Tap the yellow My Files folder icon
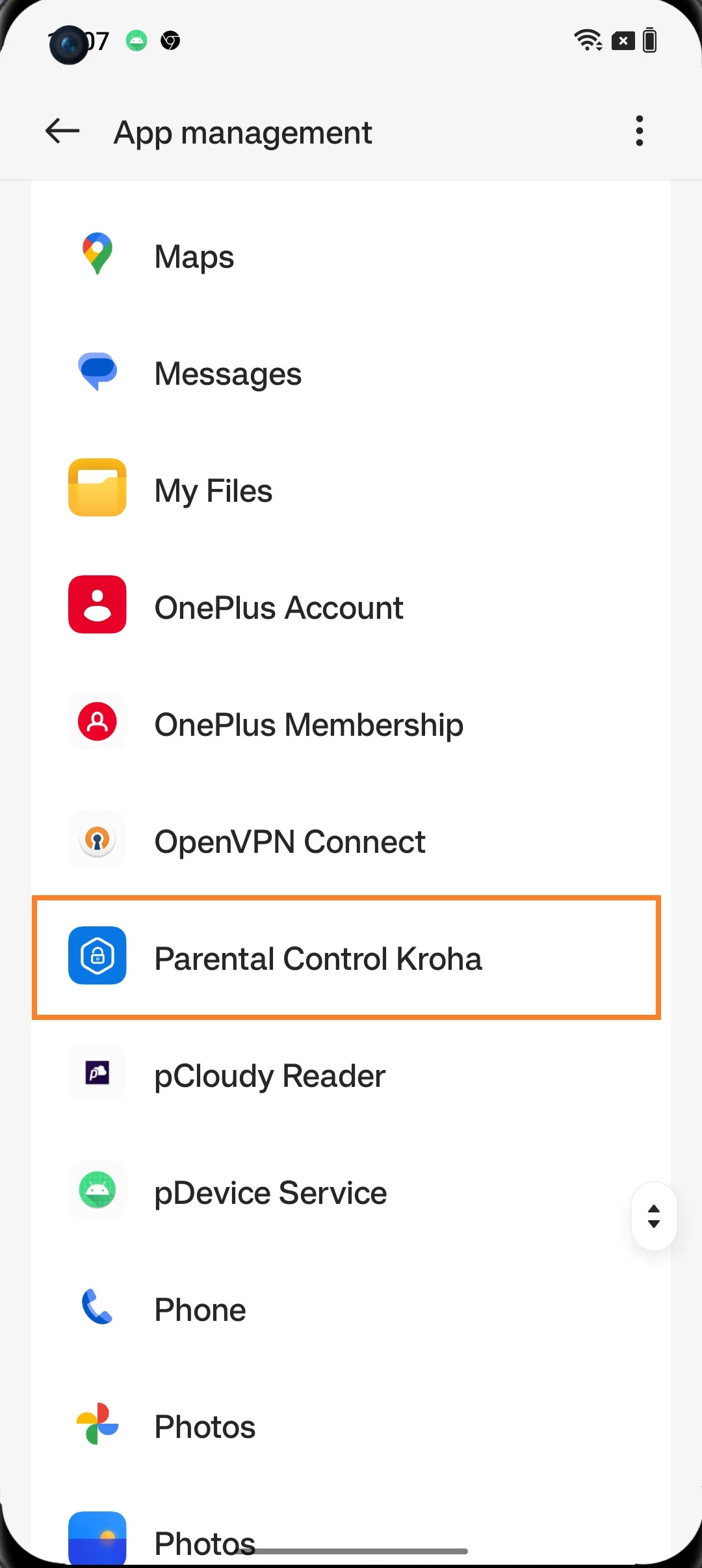The width and height of the screenshot is (702, 1568). tap(97, 488)
